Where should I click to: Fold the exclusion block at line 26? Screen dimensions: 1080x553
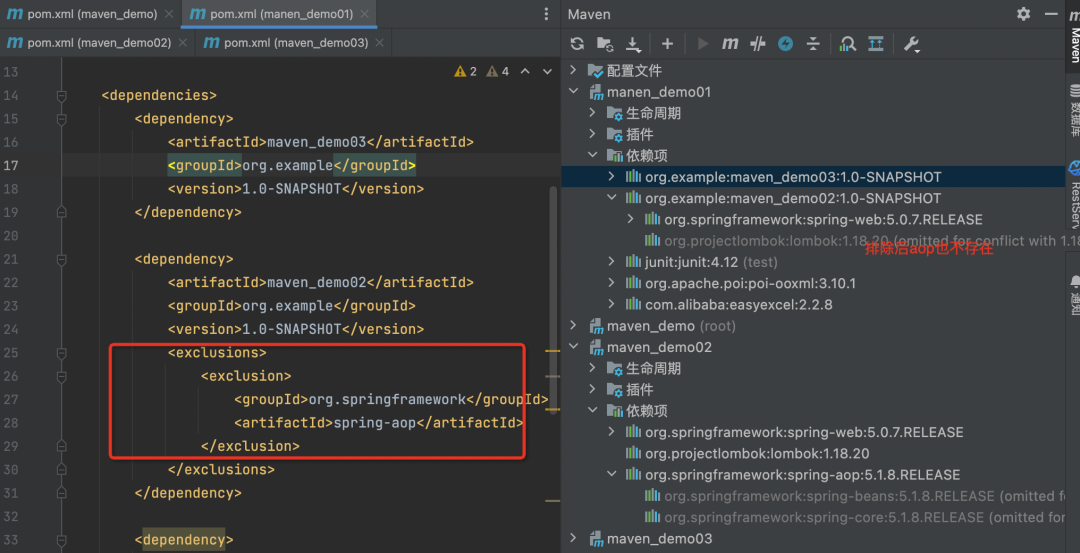[62, 376]
